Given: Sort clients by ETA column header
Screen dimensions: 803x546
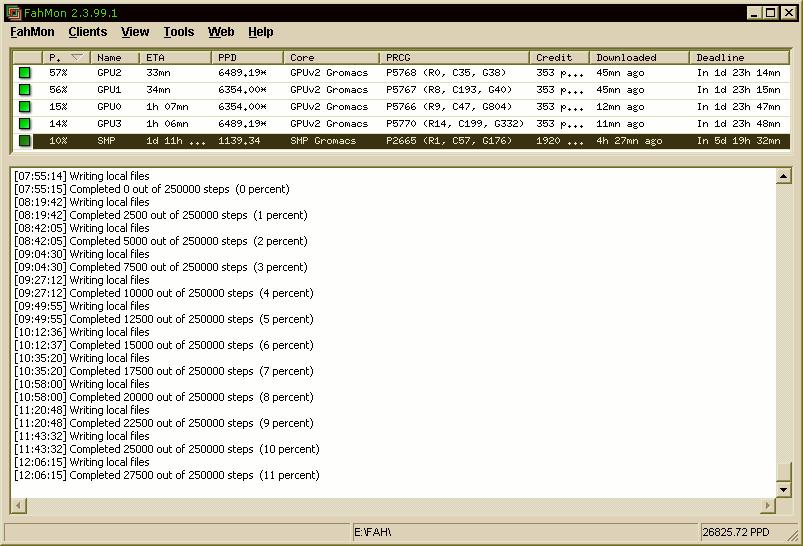Looking at the screenshot, I should coord(175,57).
